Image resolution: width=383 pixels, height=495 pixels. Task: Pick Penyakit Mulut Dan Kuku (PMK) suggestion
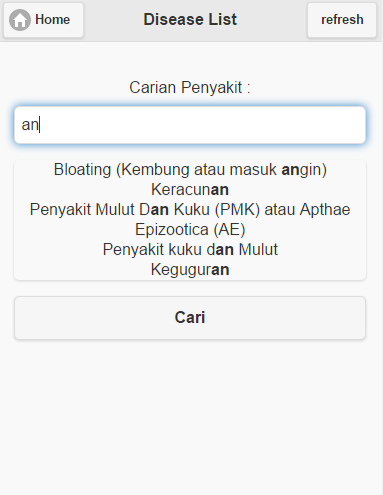coord(190,219)
